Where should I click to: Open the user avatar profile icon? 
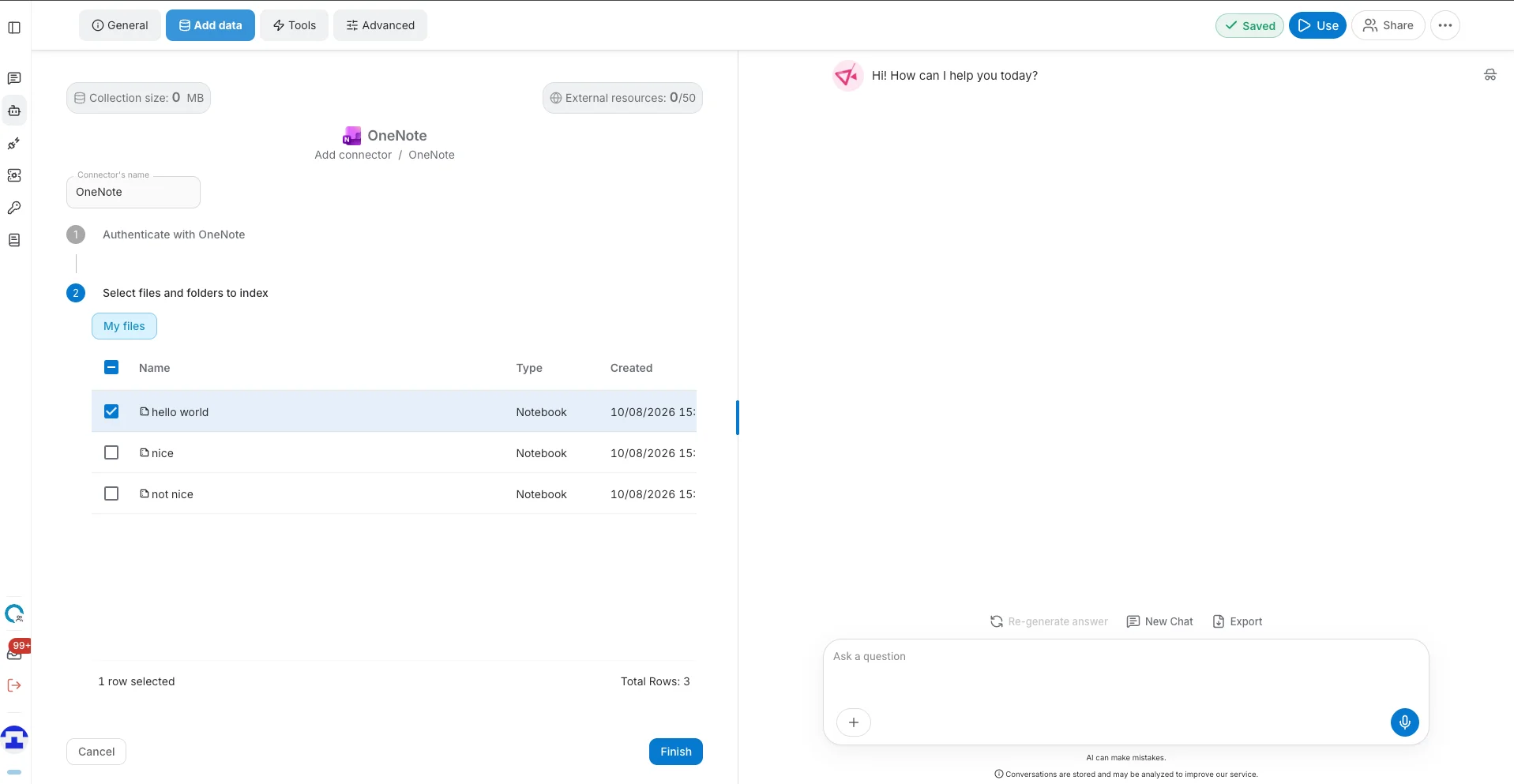pos(14,739)
